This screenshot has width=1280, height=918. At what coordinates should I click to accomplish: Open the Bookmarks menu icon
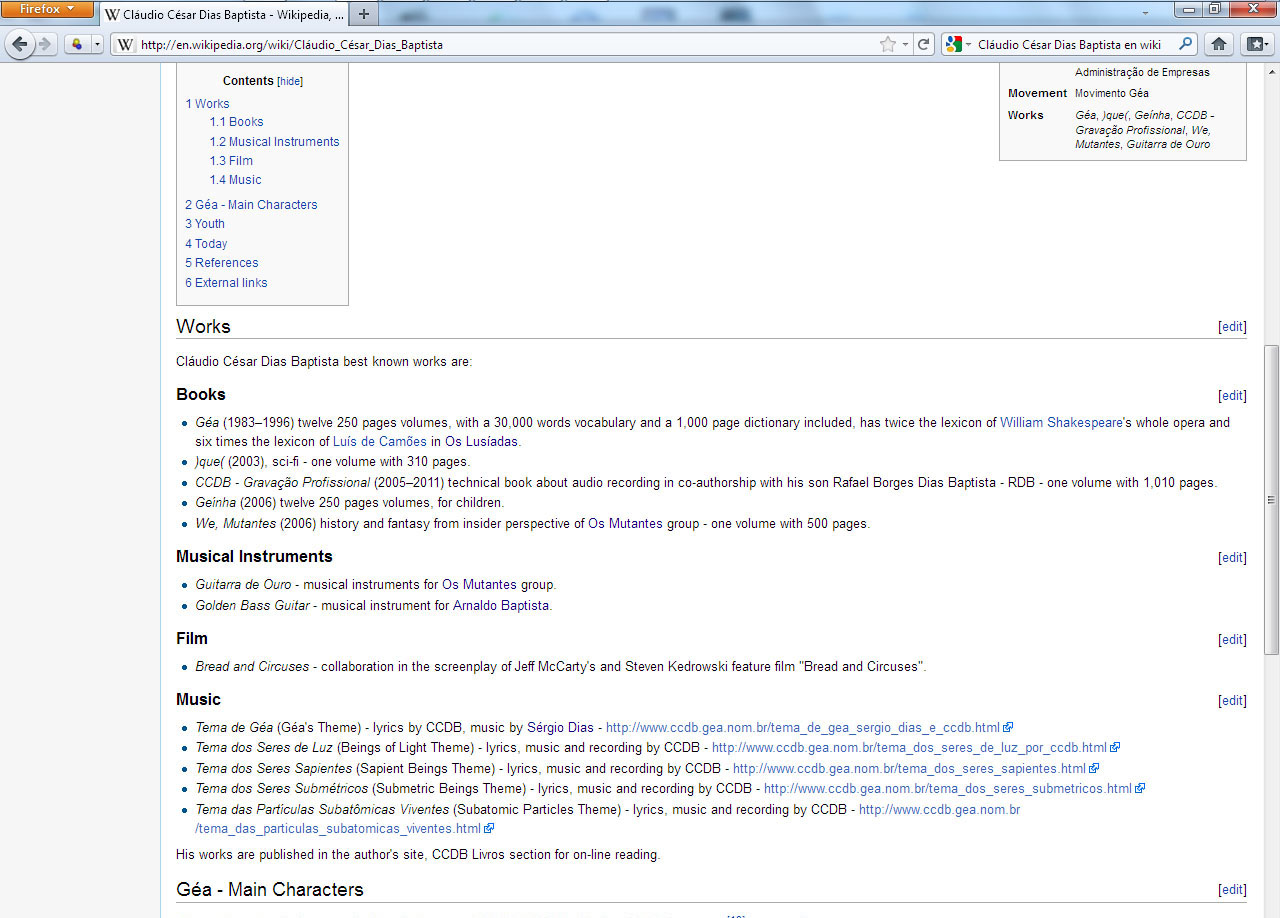[1255, 44]
